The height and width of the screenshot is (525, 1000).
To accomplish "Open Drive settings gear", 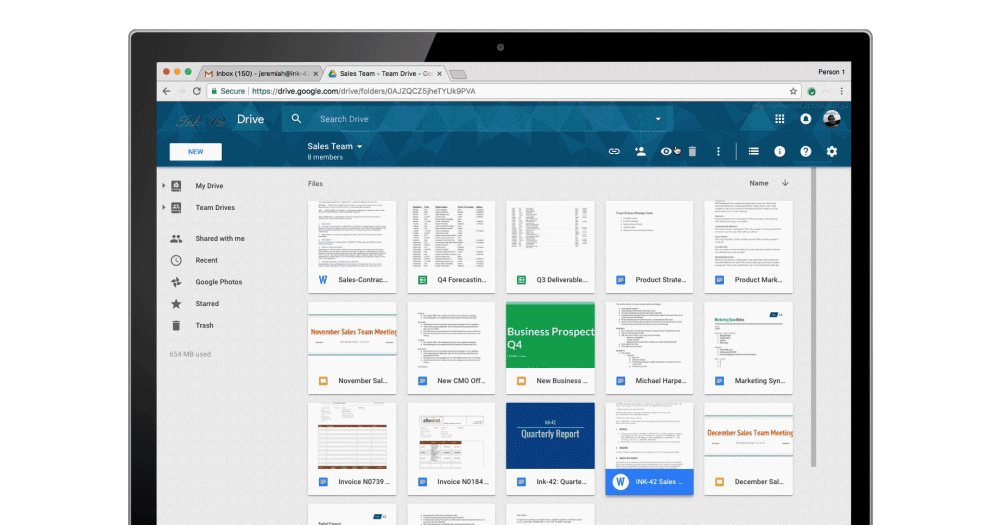I will (x=832, y=152).
